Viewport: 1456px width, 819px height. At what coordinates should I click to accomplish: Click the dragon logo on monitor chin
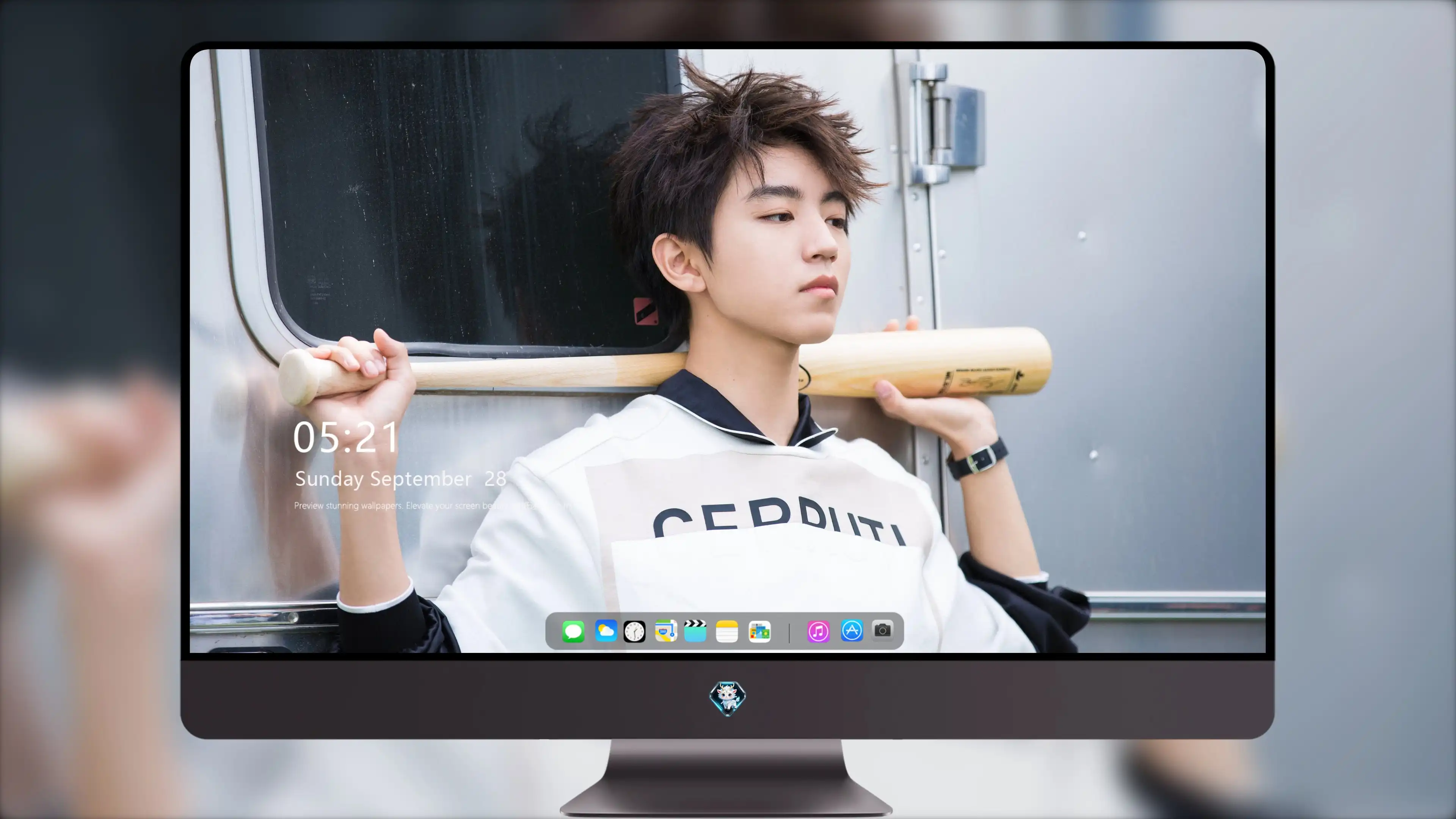pos(728,698)
